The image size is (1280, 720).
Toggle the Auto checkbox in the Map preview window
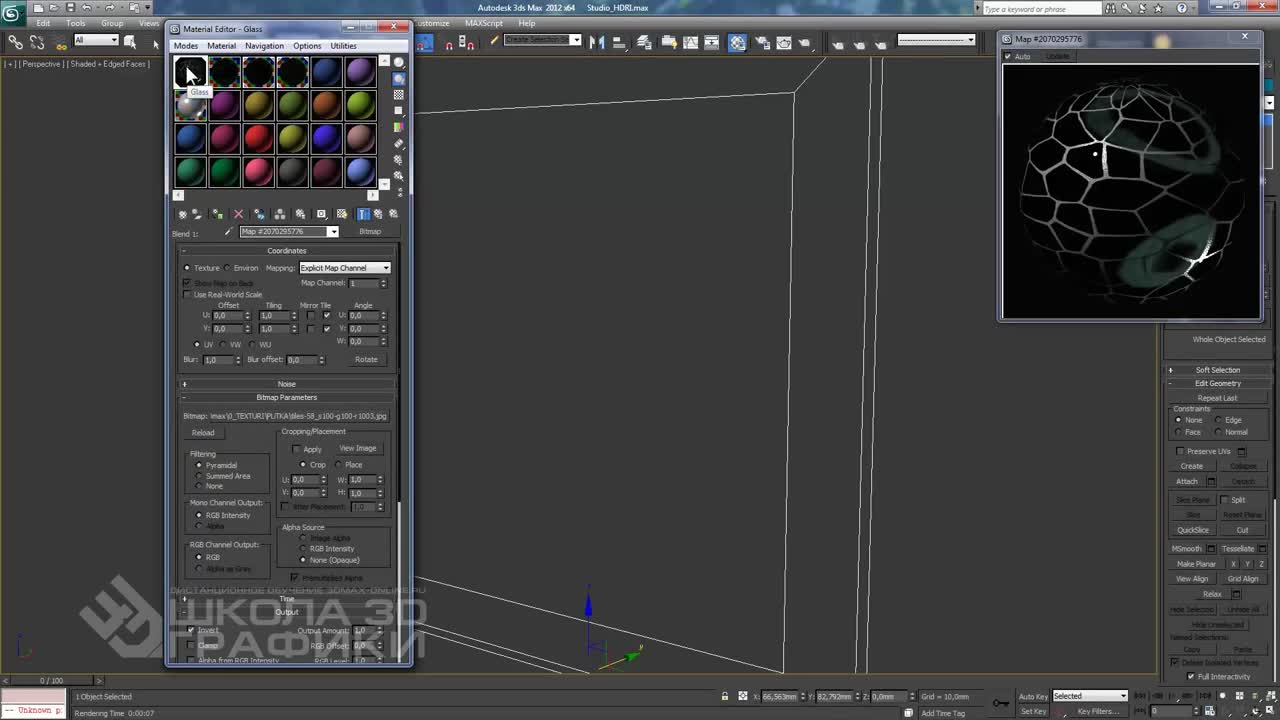coord(1008,56)
